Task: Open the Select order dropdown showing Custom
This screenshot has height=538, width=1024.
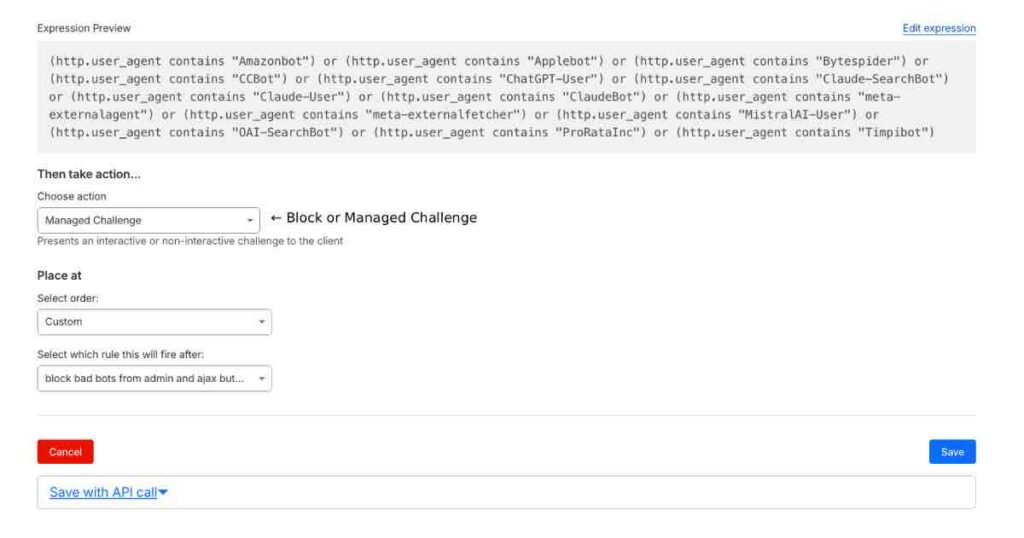Action: coord(154,322)
